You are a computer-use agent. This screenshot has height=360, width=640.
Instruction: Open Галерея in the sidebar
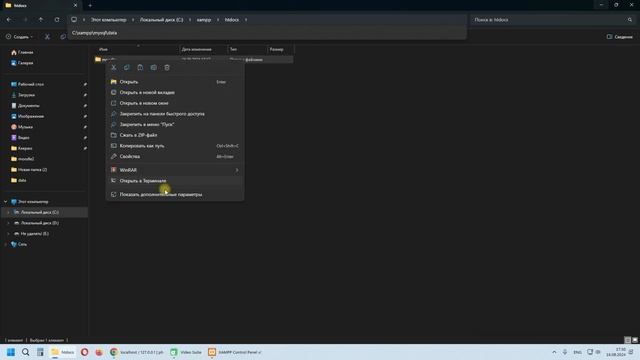(x=25, y=63)
